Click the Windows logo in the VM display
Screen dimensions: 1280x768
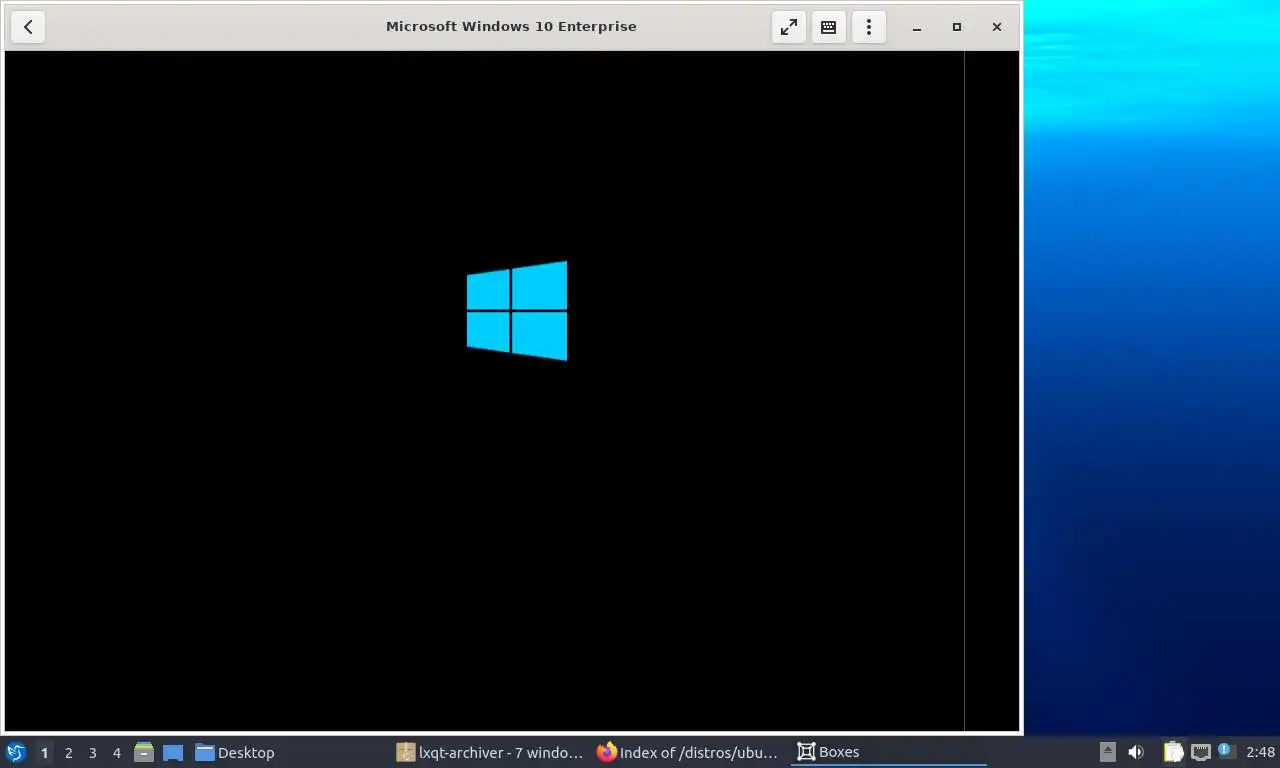(x=517, y=311)
